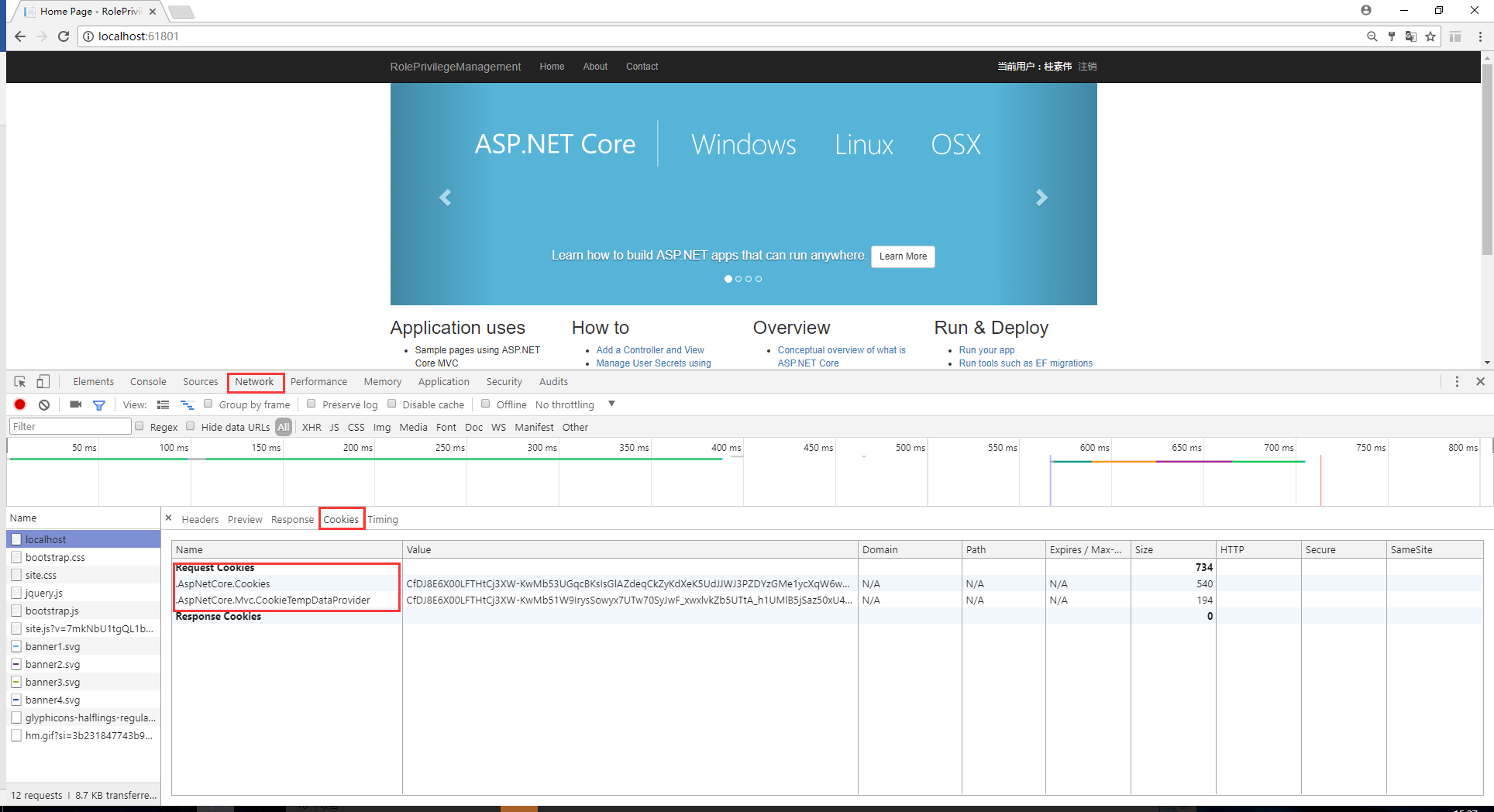This screenshot has width=1494, height=812.
Task: Filter requests by Img type
Action: pos(381,427)
